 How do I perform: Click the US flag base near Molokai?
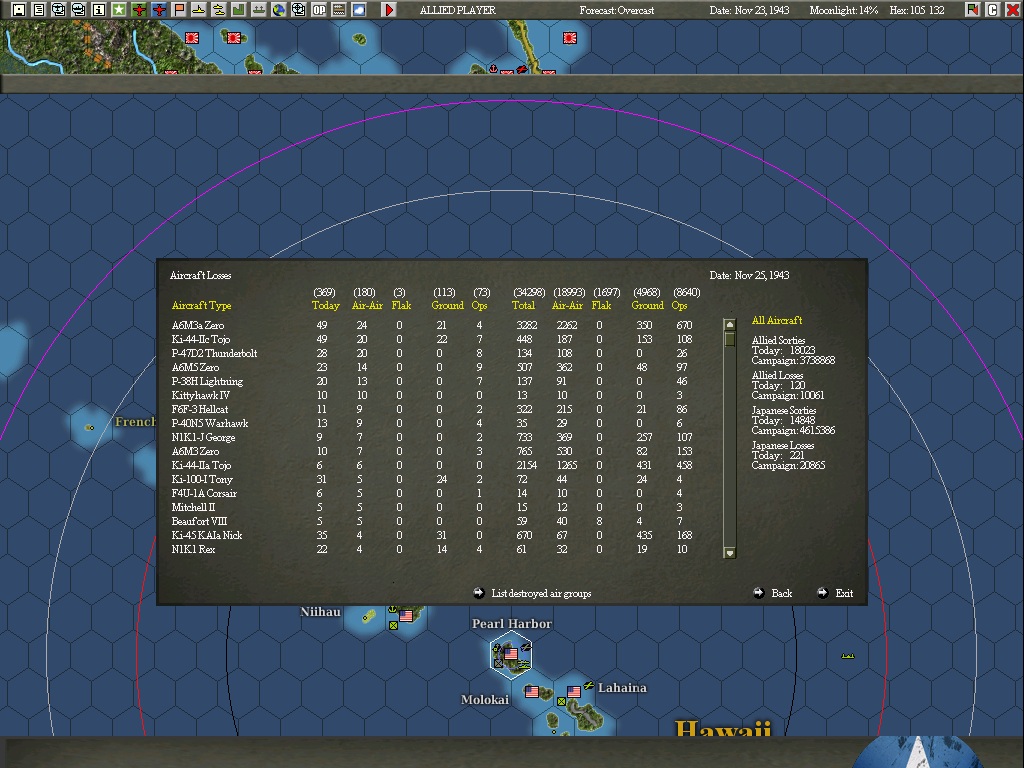532,692
